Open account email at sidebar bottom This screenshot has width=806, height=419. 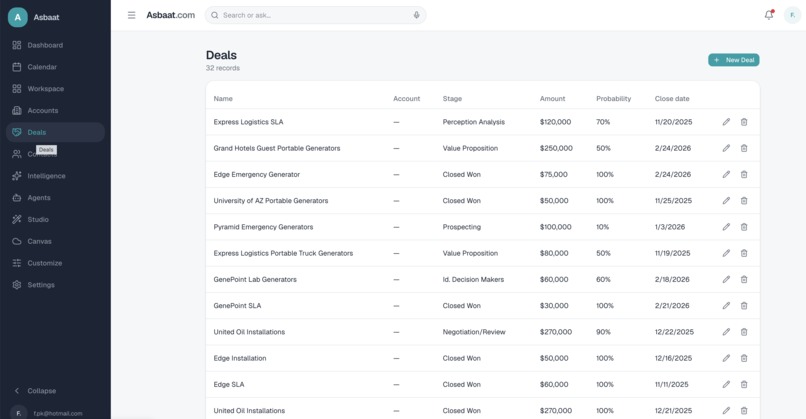click(x=58, y=413)
